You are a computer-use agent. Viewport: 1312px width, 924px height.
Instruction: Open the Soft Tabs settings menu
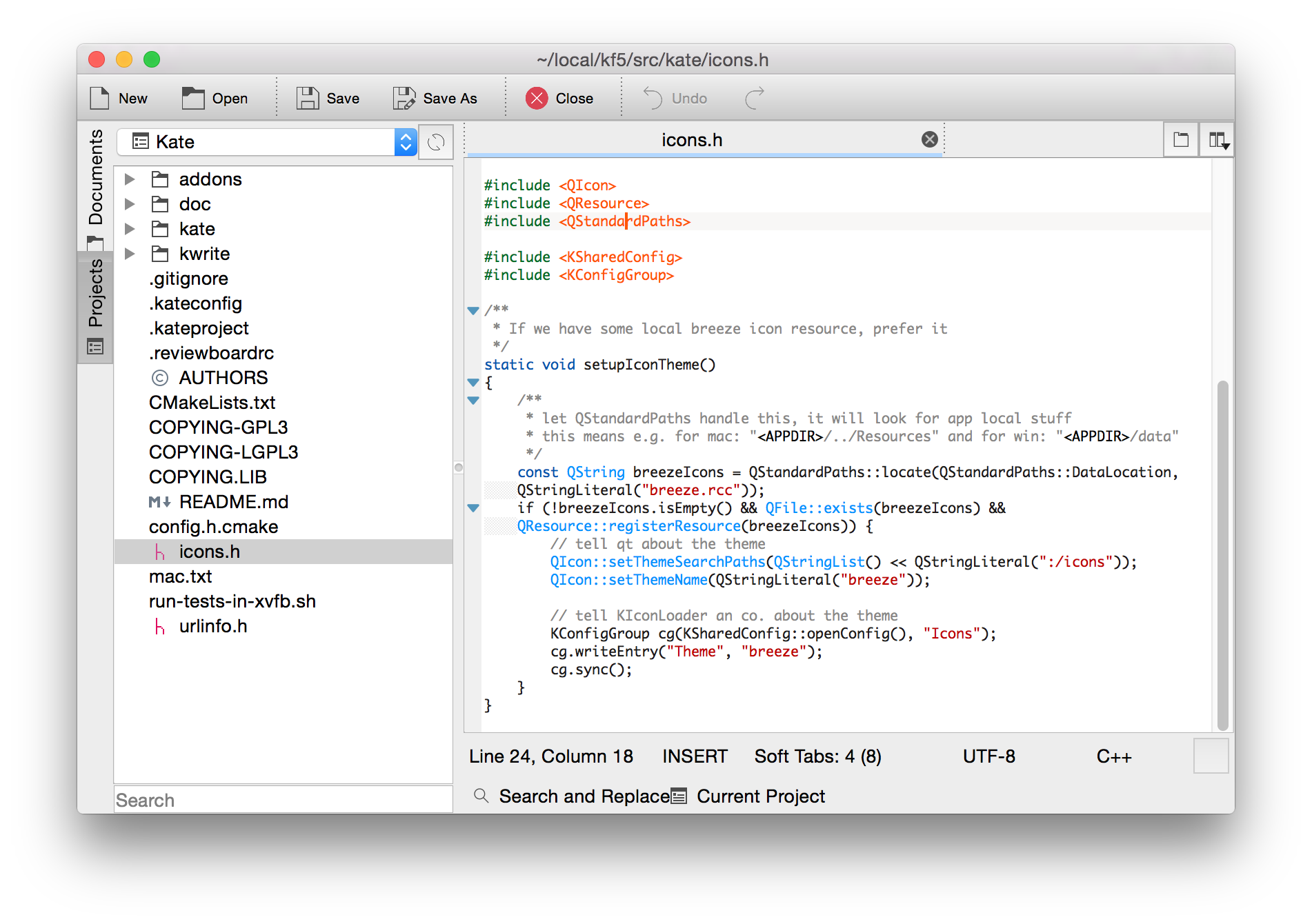point(817,756)
